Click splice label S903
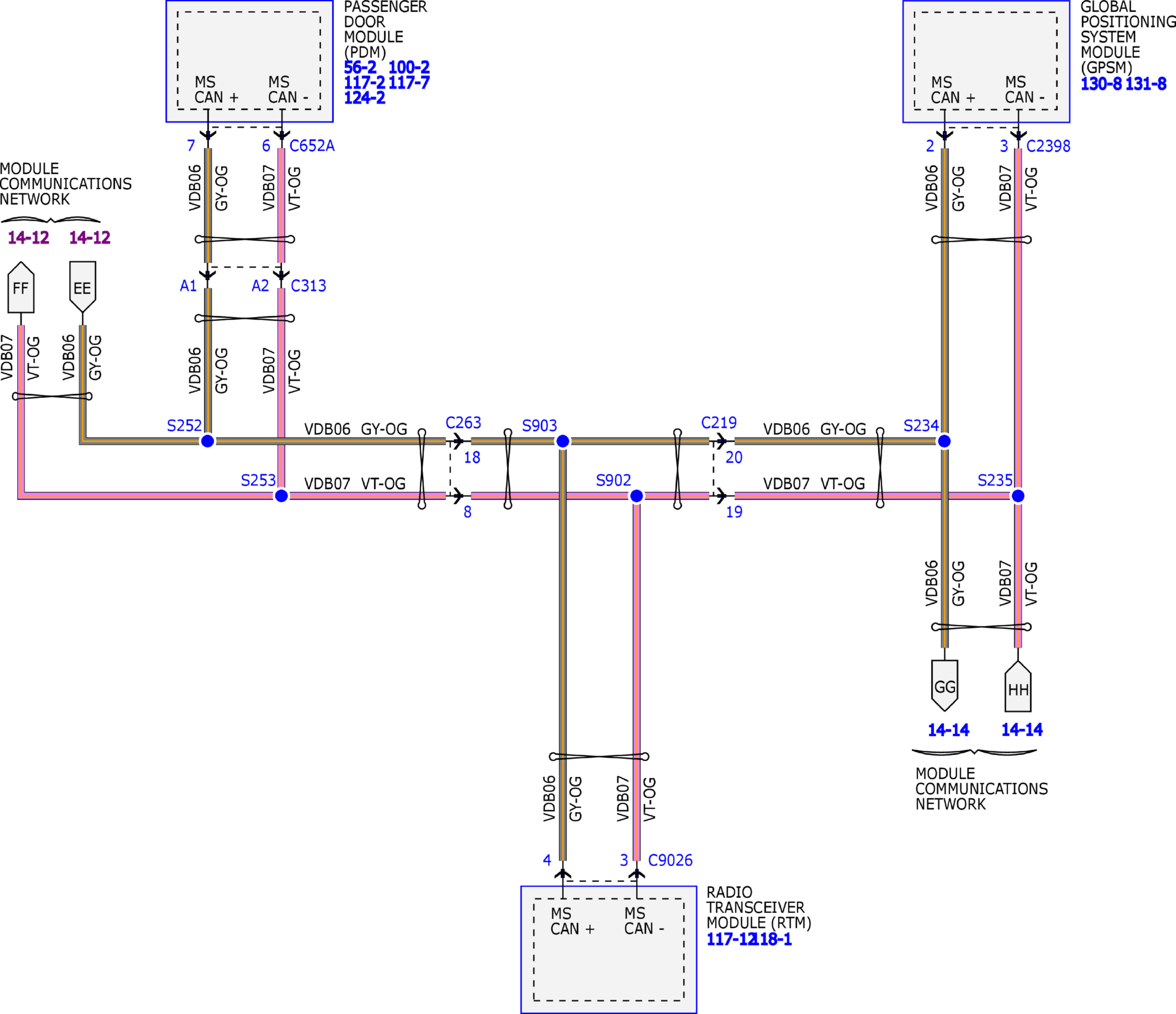 coord(539,426)
